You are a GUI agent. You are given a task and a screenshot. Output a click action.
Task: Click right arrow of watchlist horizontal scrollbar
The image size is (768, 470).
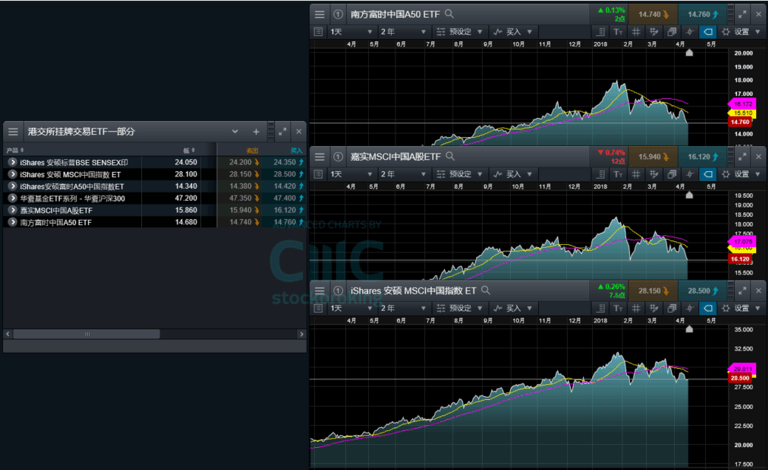301,334
